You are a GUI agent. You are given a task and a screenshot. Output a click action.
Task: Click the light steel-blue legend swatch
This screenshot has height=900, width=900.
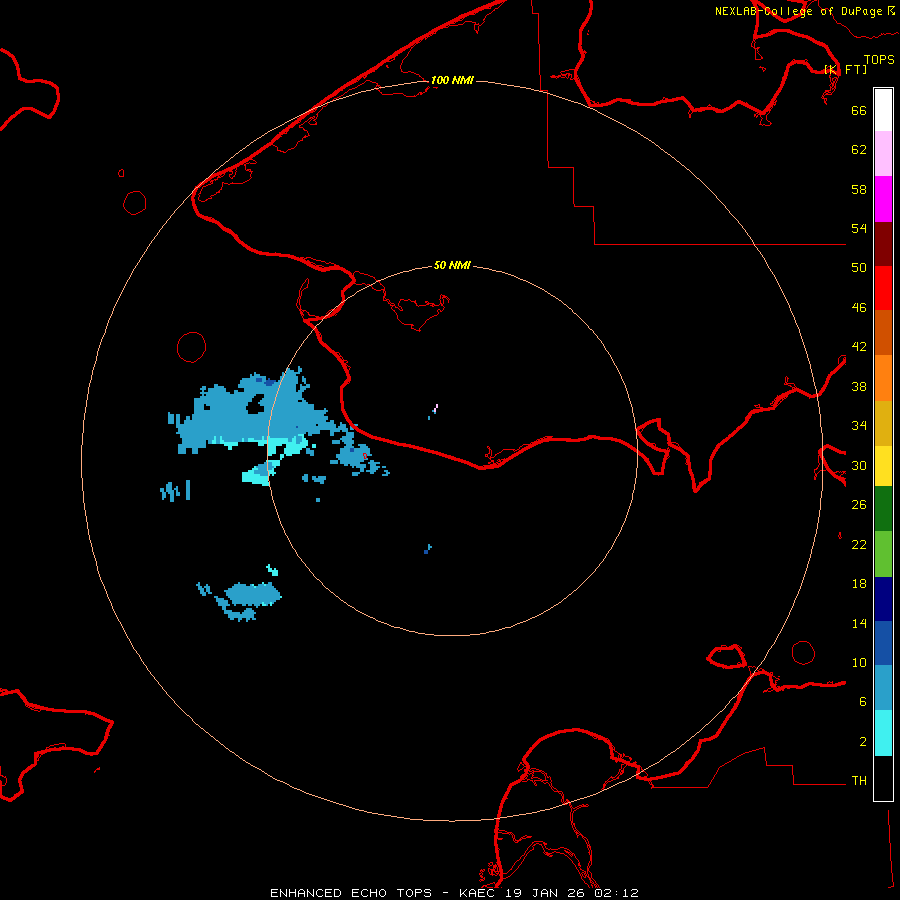point(883,688)
